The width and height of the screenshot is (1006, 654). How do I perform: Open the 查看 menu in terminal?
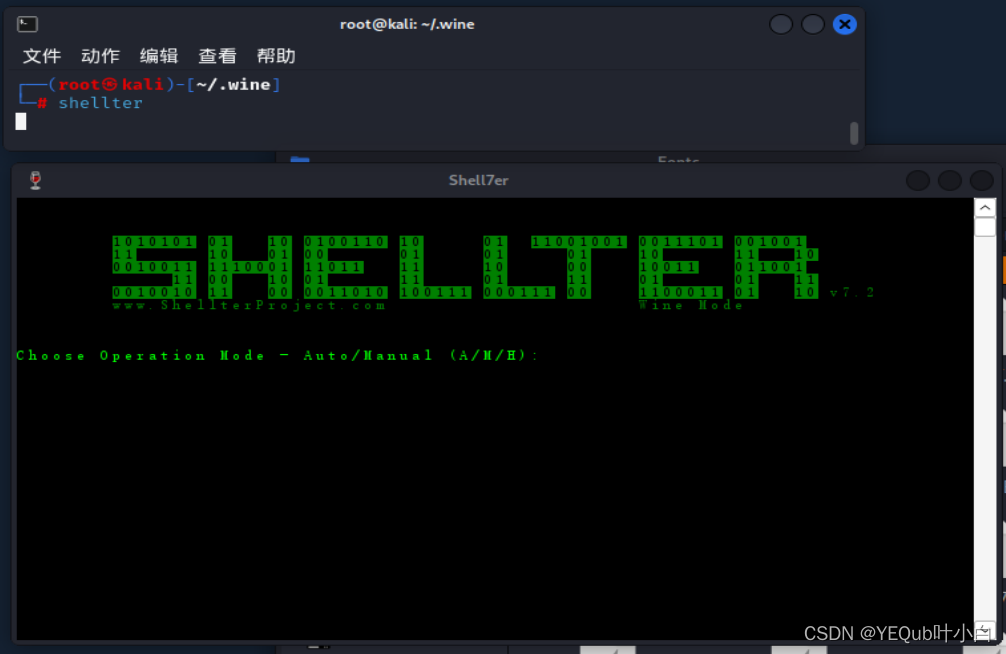pos(217,56)
